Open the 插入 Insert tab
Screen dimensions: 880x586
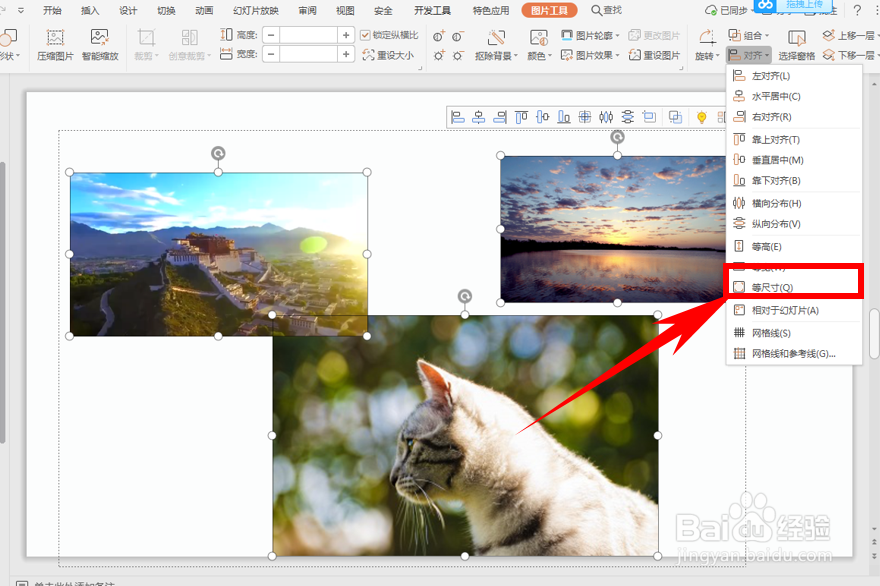[90, 10]
